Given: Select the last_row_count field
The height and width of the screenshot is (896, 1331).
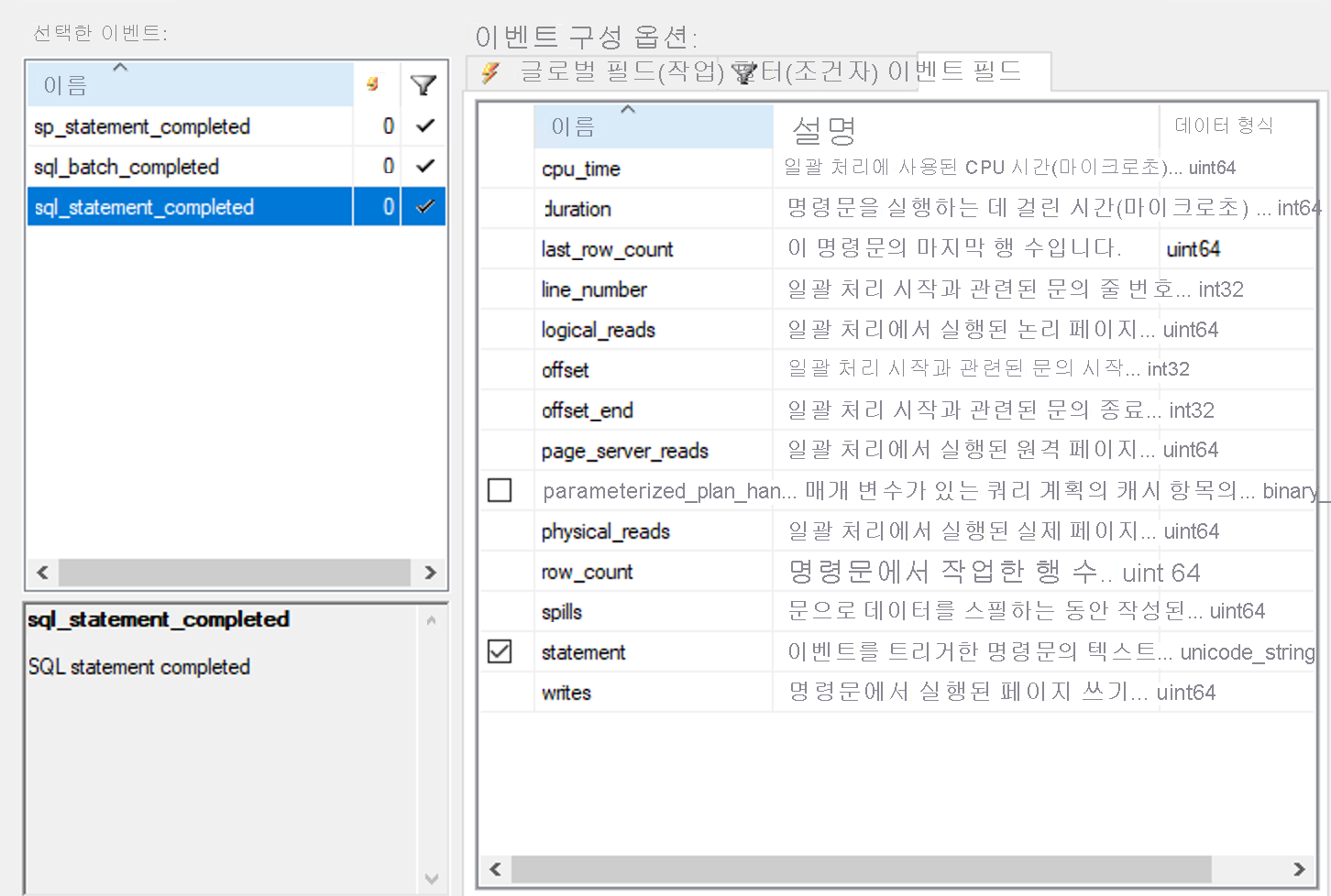Looking at the screenshot, I should pos(607,249).
